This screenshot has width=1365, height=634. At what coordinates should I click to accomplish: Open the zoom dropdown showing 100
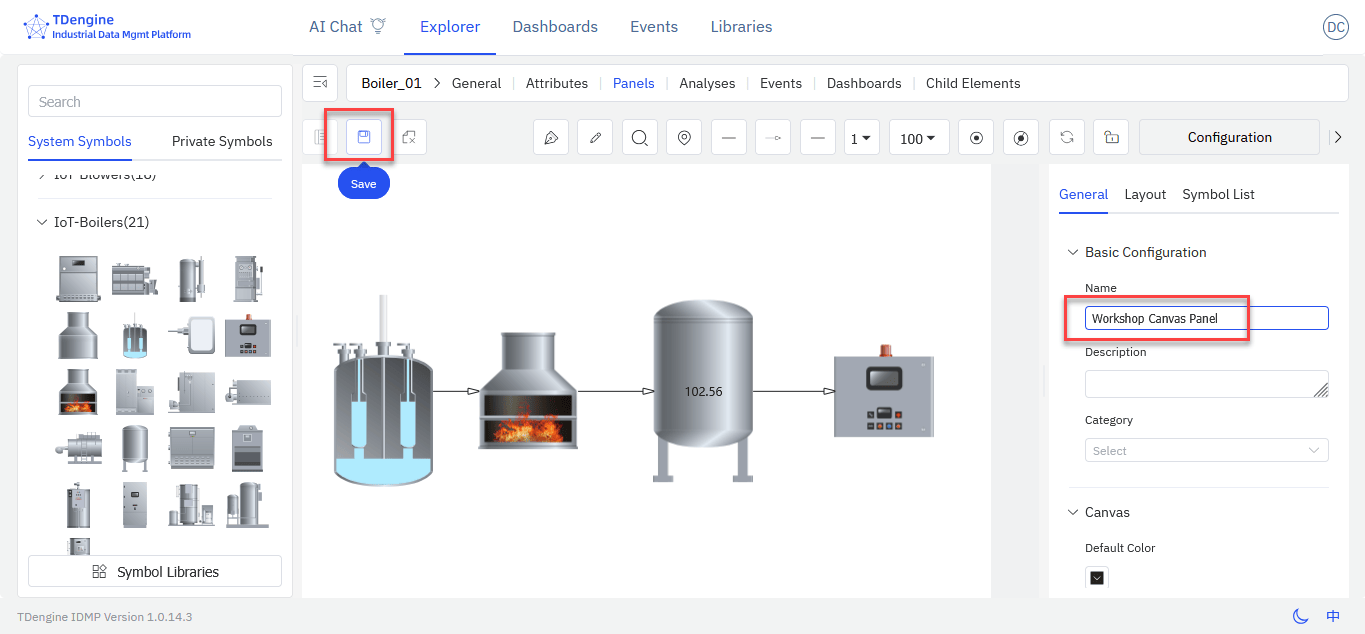tap(918, 138)
